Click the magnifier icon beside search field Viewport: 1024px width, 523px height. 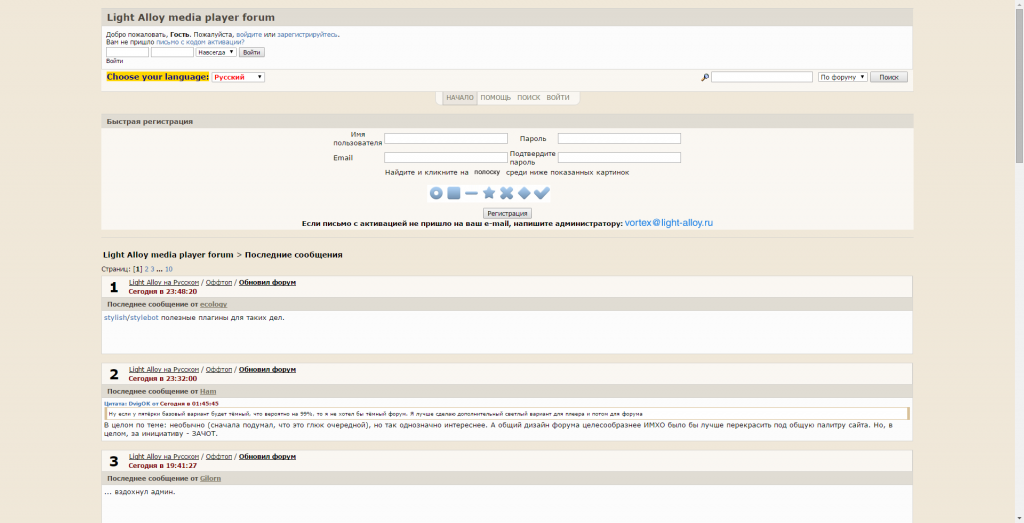coord(705,77)
